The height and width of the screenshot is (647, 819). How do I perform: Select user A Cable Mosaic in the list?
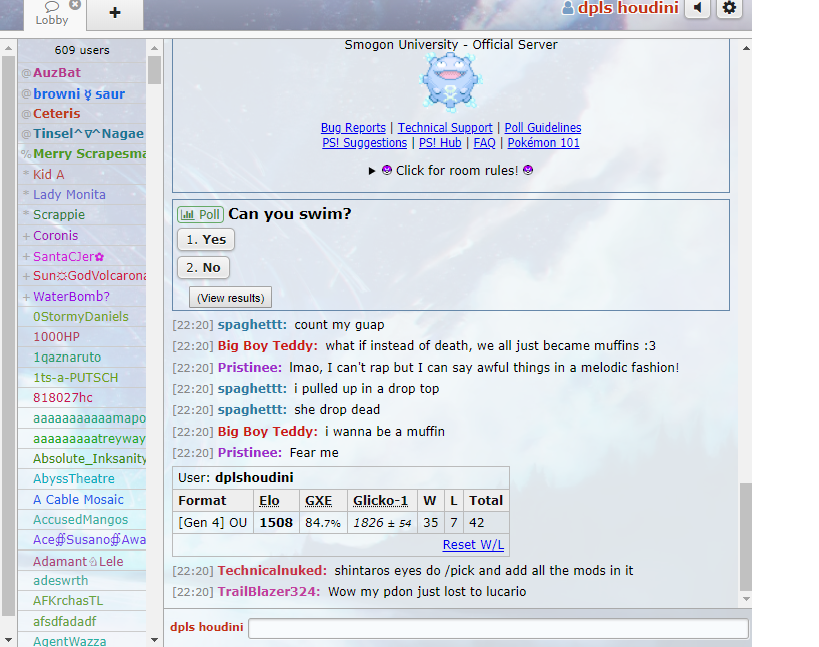click(x=82, y=500)
